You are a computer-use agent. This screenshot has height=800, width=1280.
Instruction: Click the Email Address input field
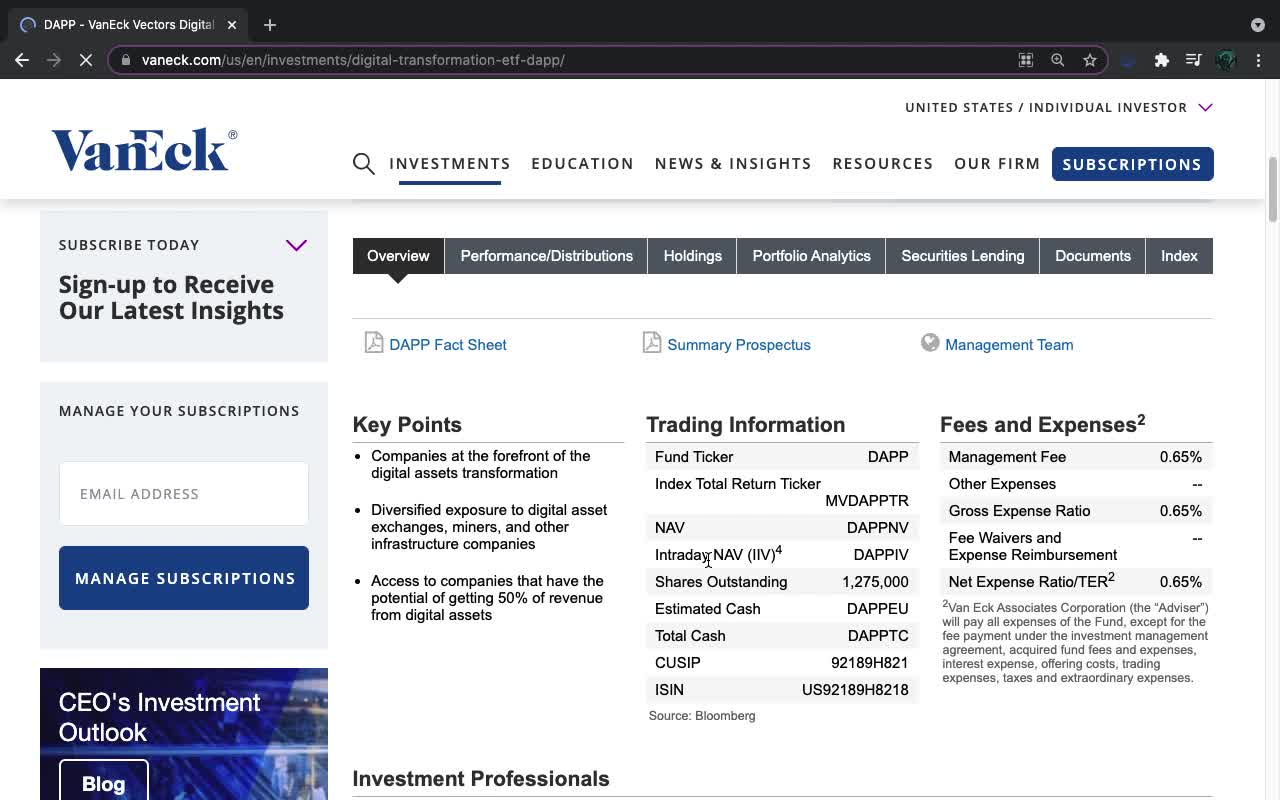[184, 494]
